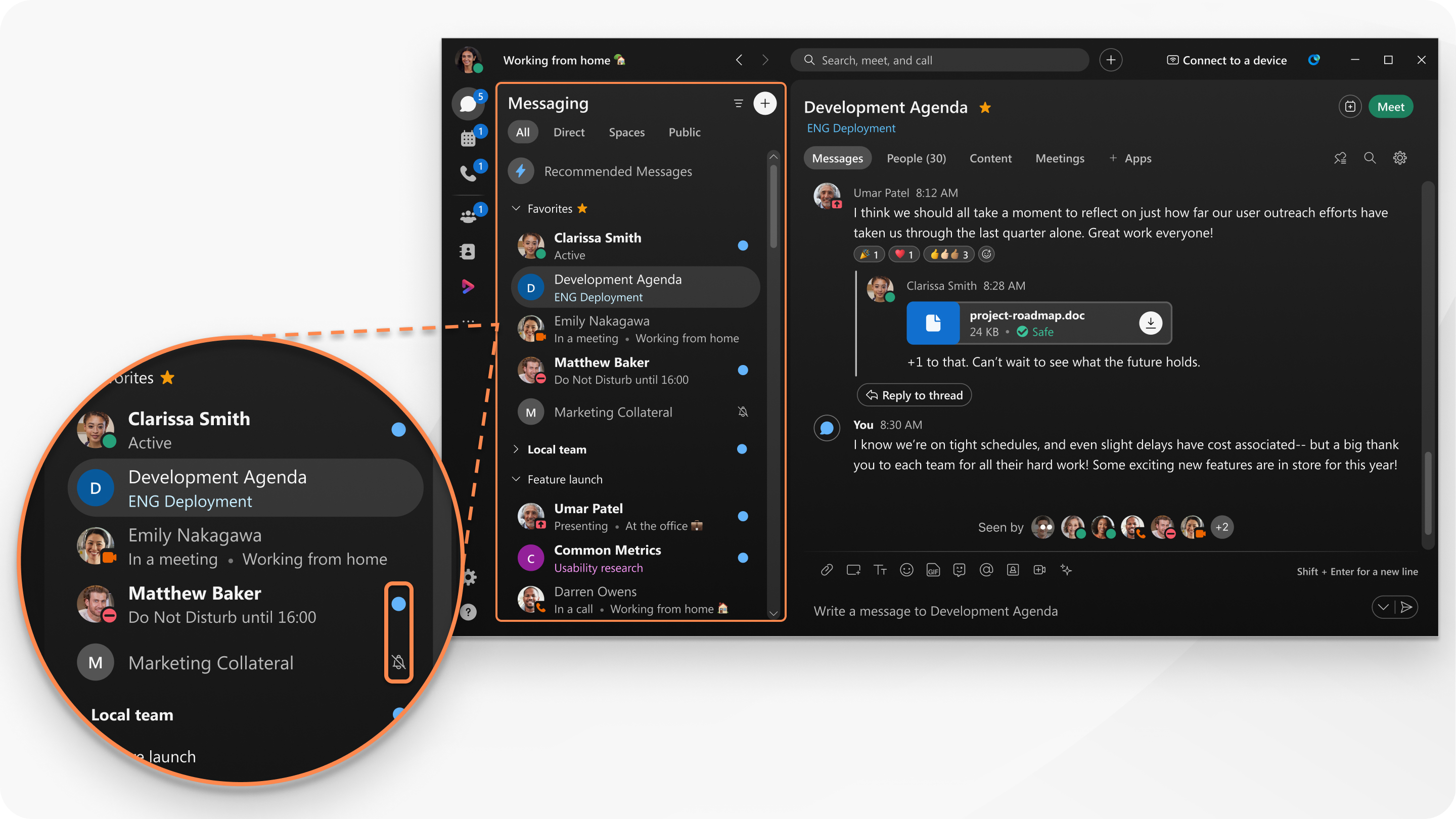This screenshot has height=819, width=1456.
Task: Toggle the Spaces messages filter
Action: point(627,132)
